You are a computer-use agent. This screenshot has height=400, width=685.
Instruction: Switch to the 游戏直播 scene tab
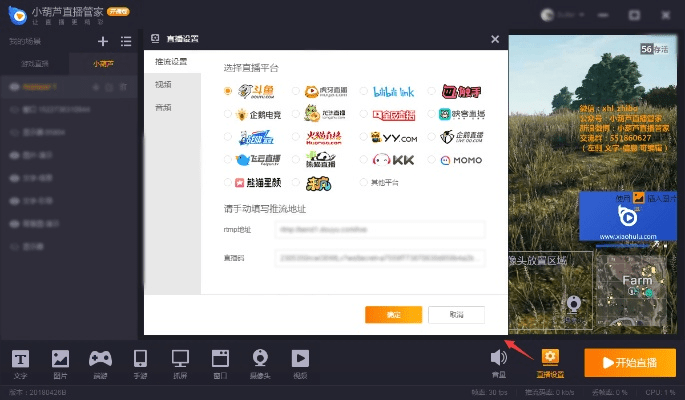pos(35,64)
